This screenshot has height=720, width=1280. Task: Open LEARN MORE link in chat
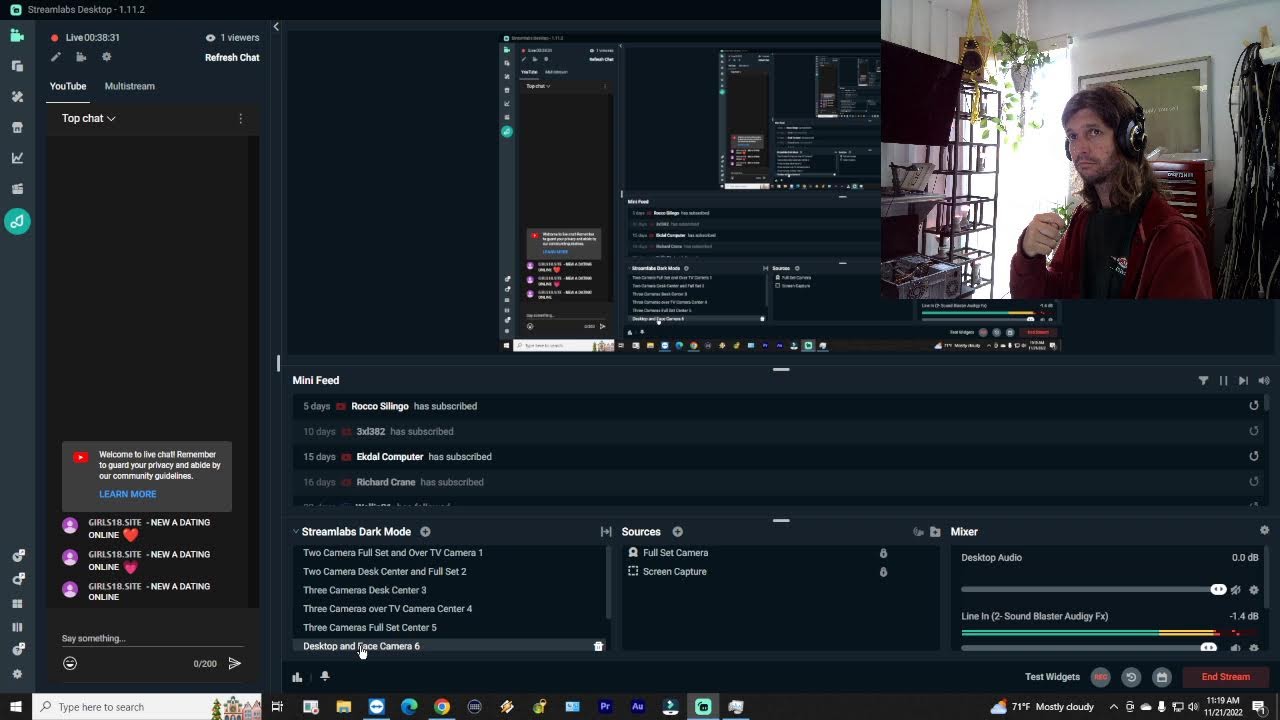tap(127, 494)
